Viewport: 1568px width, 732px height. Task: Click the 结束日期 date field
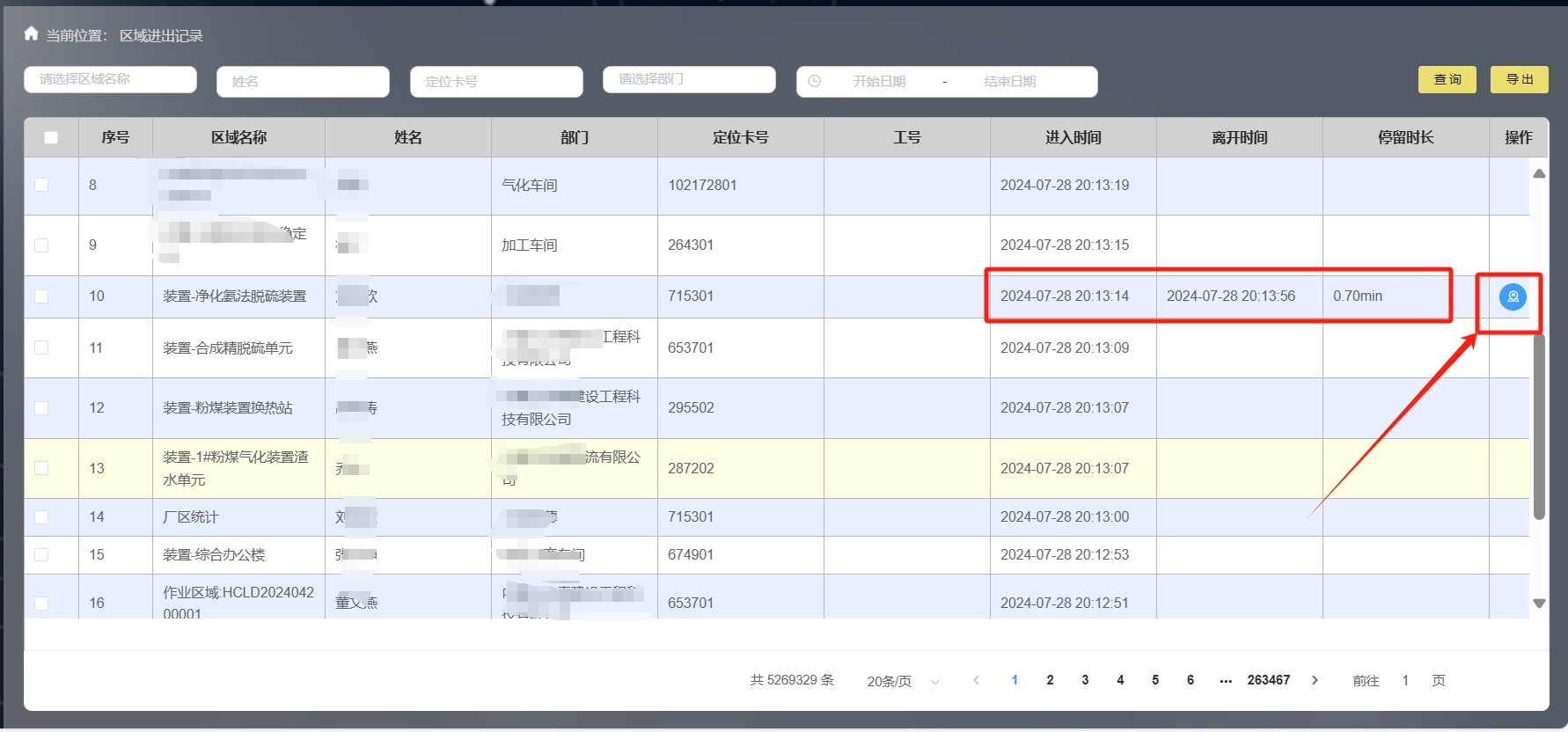tap(1010, 81)
